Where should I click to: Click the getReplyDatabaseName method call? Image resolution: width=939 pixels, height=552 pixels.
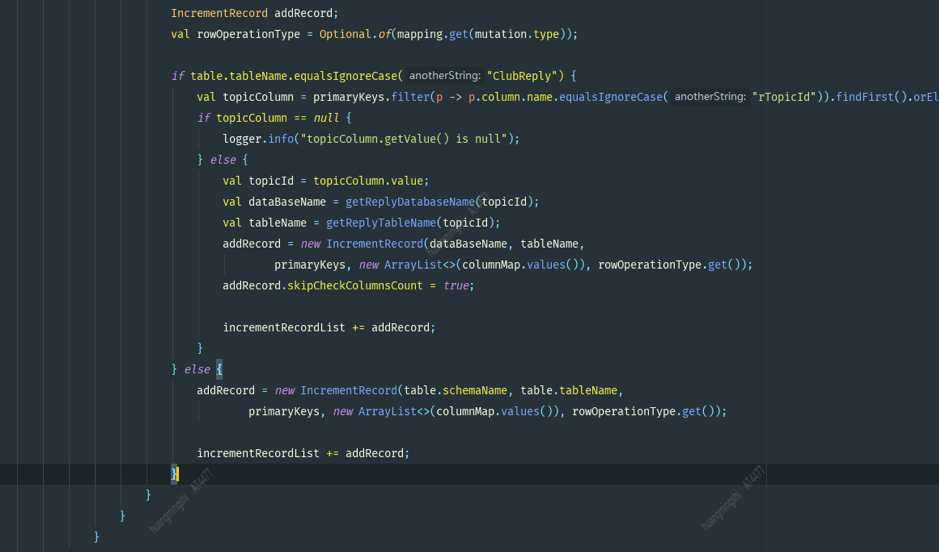(x=410, y=202)
